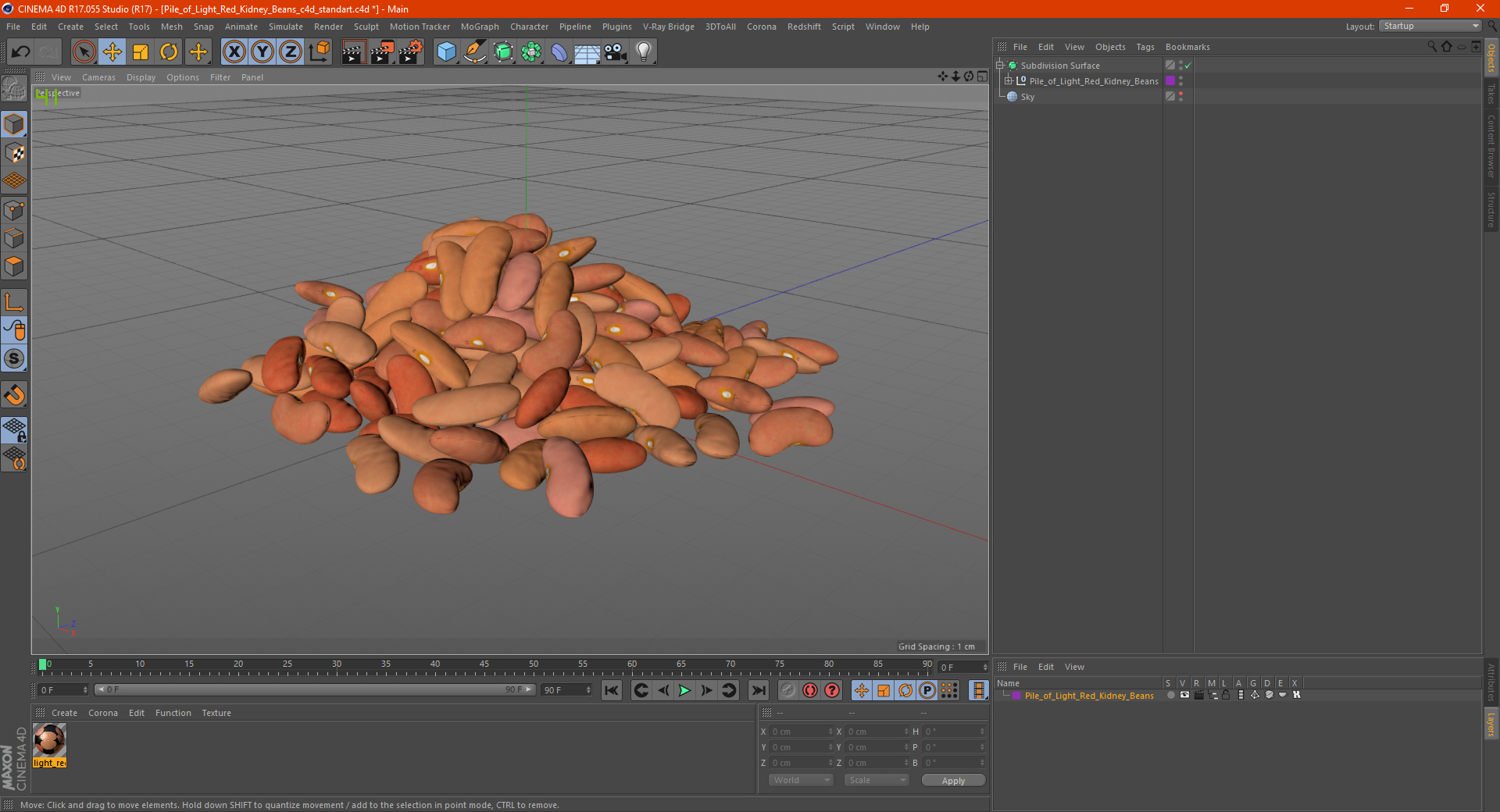The width and height of the screenshot is (1500, 812).
Task: Click the Bend deformer icon
Action: (x=559, y=52)
